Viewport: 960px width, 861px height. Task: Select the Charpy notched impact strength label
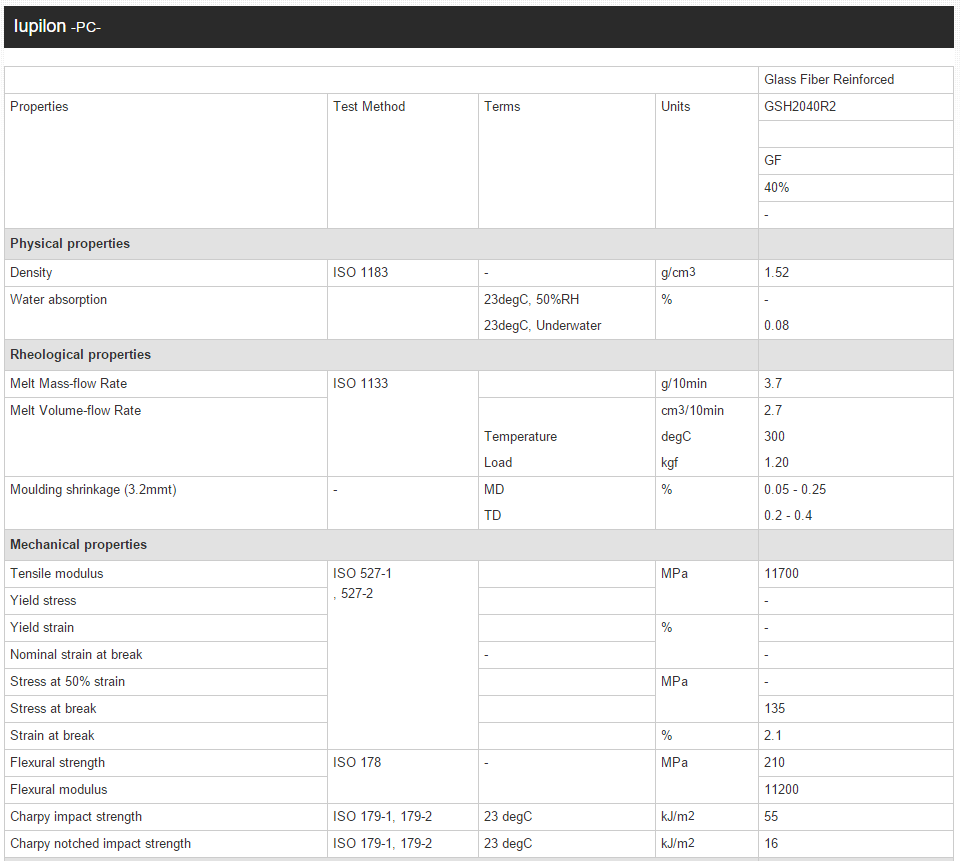100,843
